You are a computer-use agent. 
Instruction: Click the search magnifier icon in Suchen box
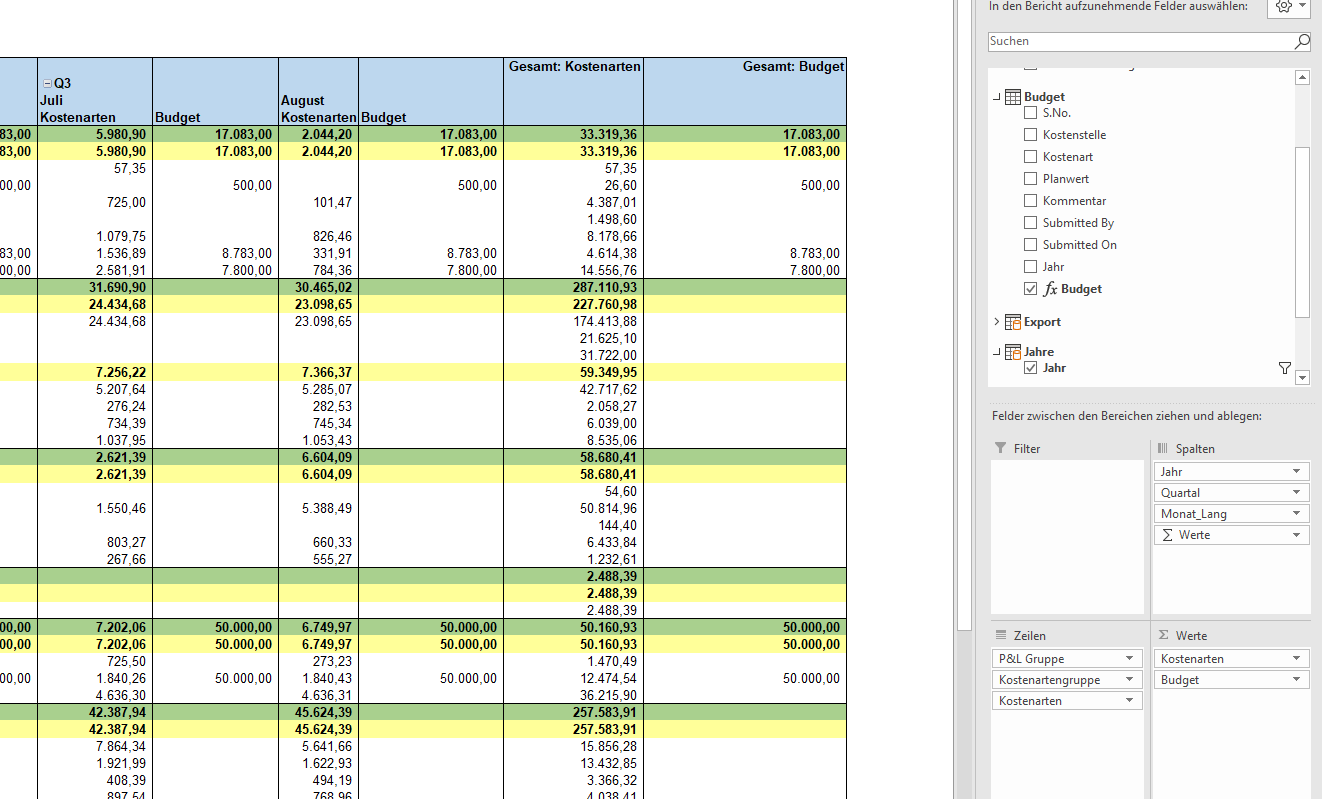[1302, 41]
